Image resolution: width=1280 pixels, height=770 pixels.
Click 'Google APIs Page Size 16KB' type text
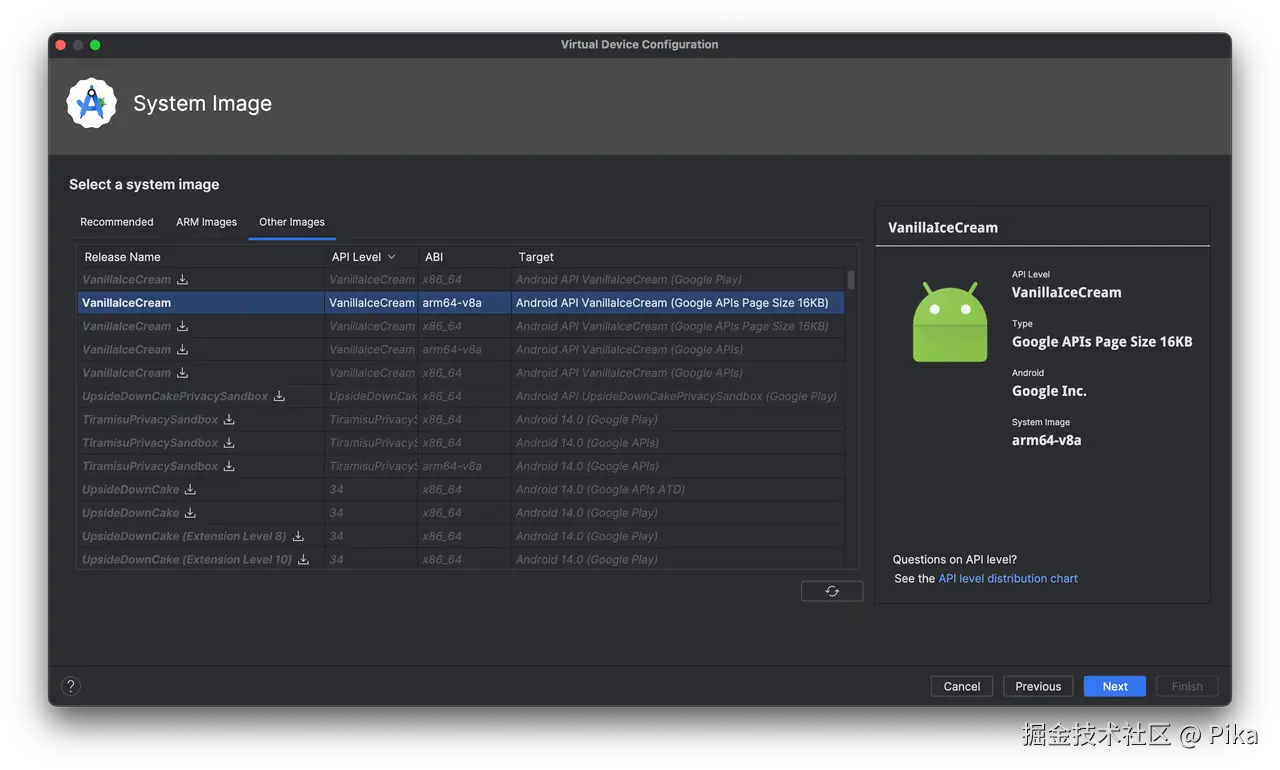pos(1102,342)
